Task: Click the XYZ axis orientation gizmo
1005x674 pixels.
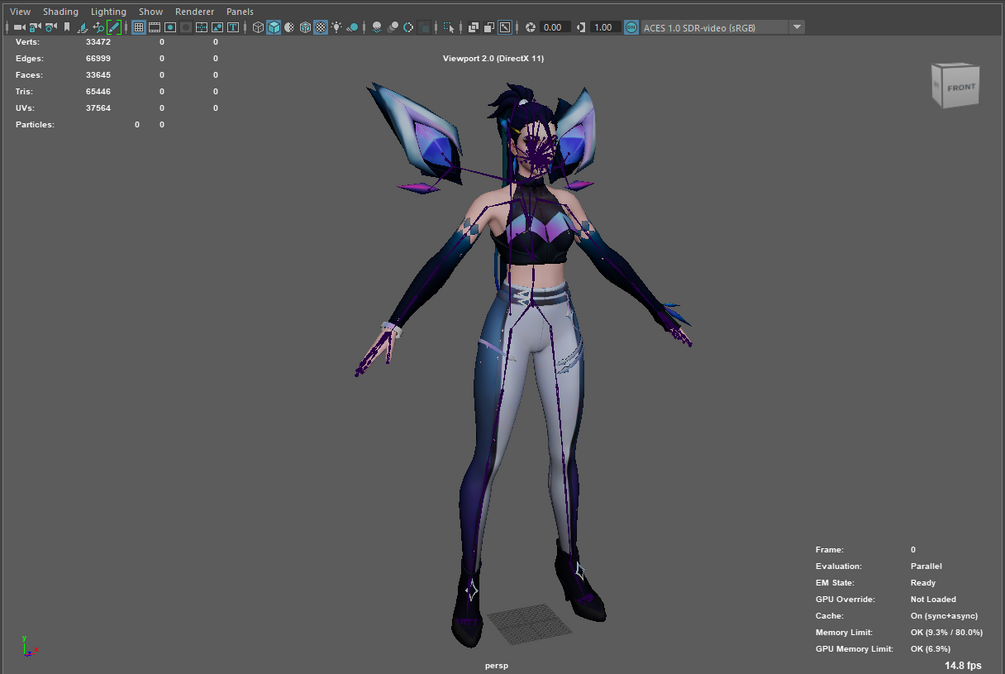Action: coord(28,646)
